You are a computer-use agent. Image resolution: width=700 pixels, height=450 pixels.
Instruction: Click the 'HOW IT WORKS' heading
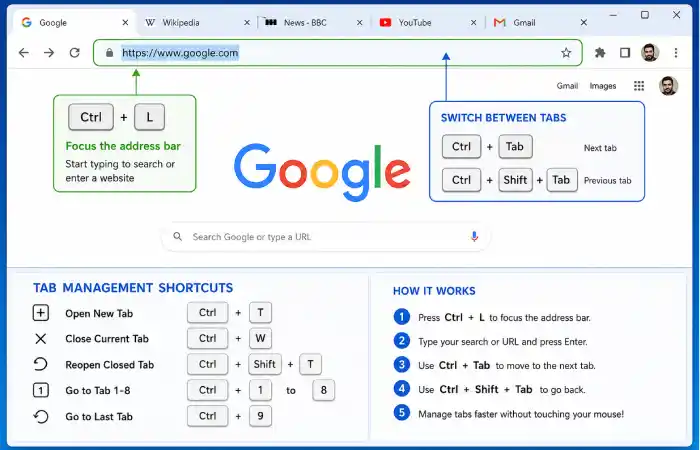click(x=434, y=291)
